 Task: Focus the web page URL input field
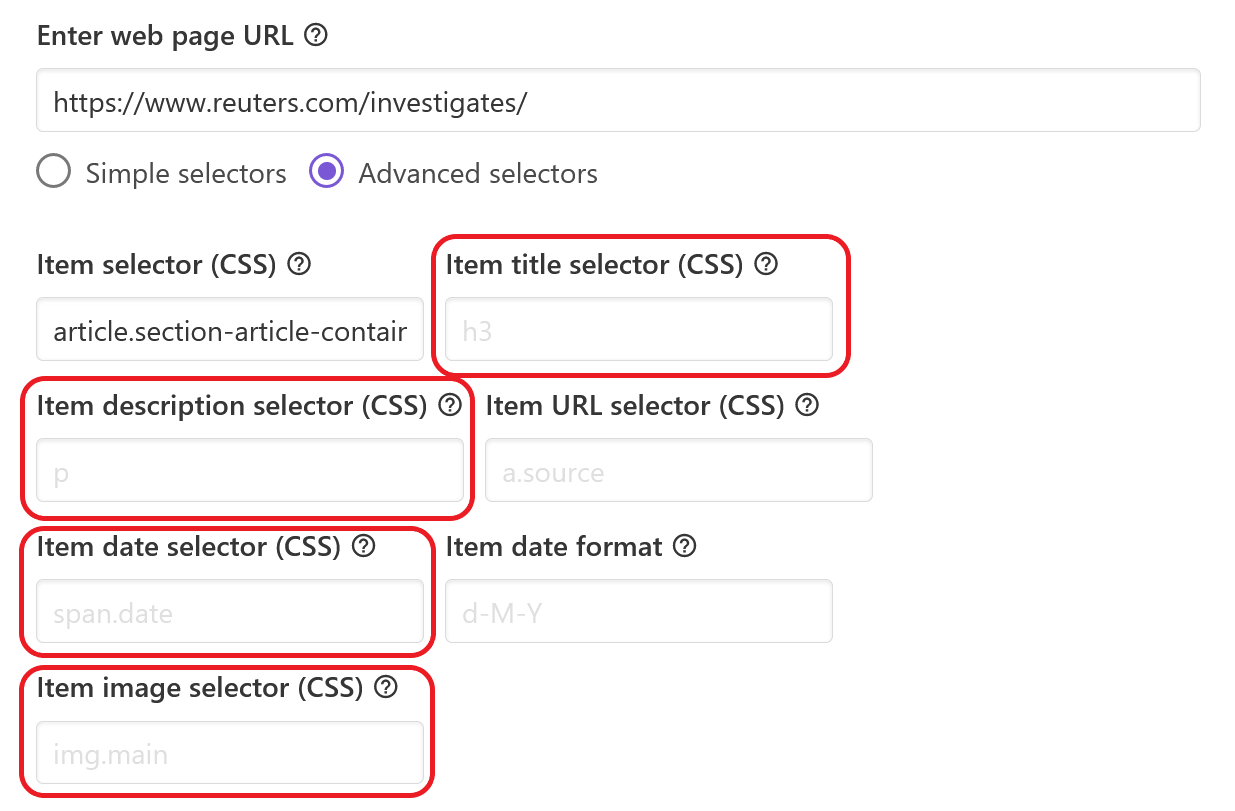[x=618, y=100]
